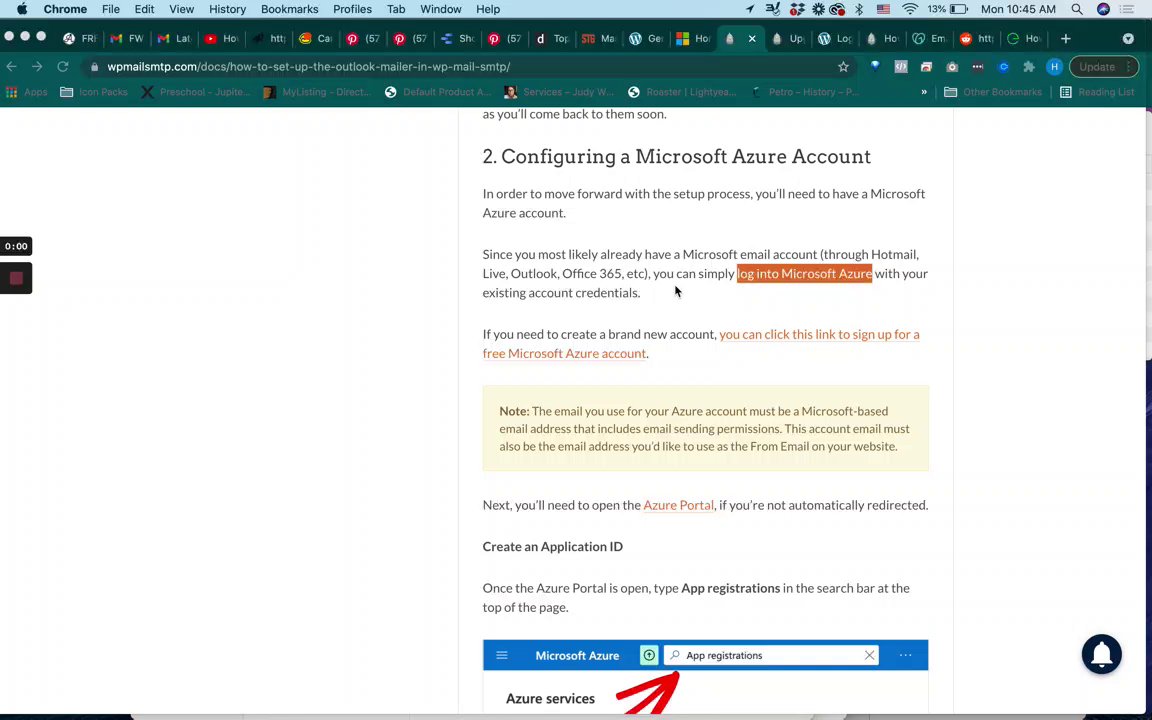Image resolution: width=1152 pixels, height=720 pixels.
Task: Open Spotlight search in the menu bar
Action: coord(1076,9)
